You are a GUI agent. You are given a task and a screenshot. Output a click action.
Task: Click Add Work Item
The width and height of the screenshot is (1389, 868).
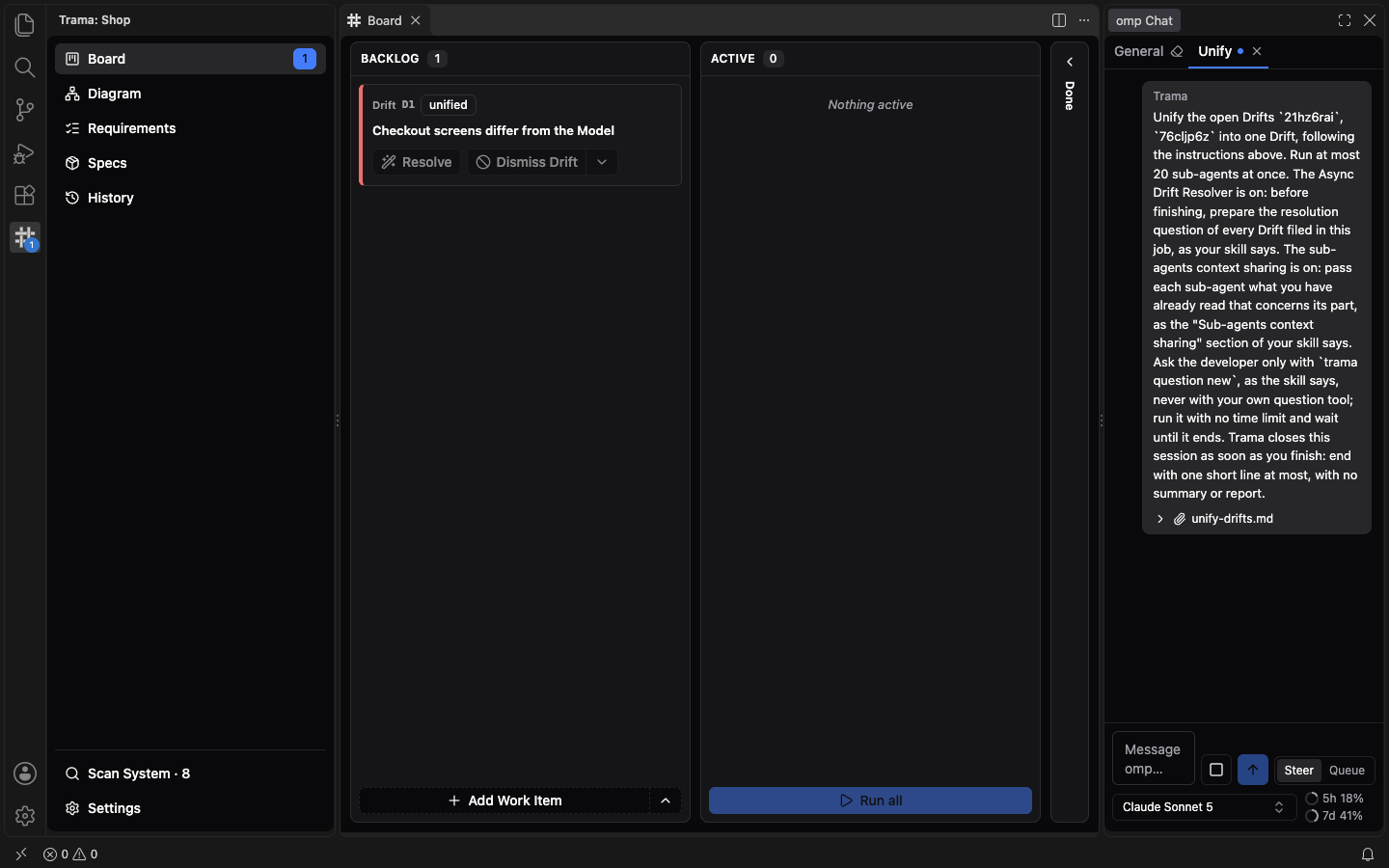click(504, 800)
